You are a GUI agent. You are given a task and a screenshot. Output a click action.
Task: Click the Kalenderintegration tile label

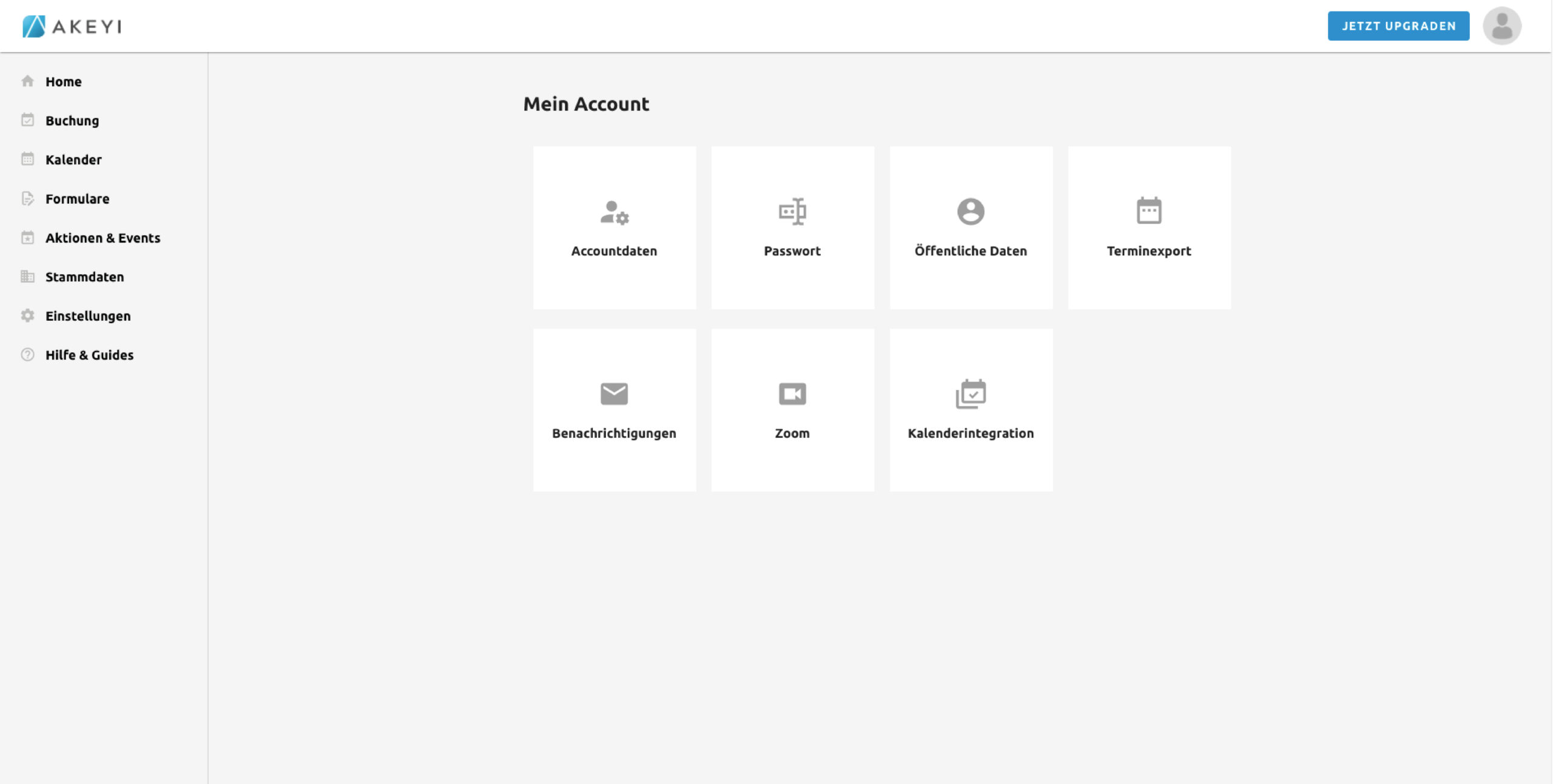click(x=971, y=434)
